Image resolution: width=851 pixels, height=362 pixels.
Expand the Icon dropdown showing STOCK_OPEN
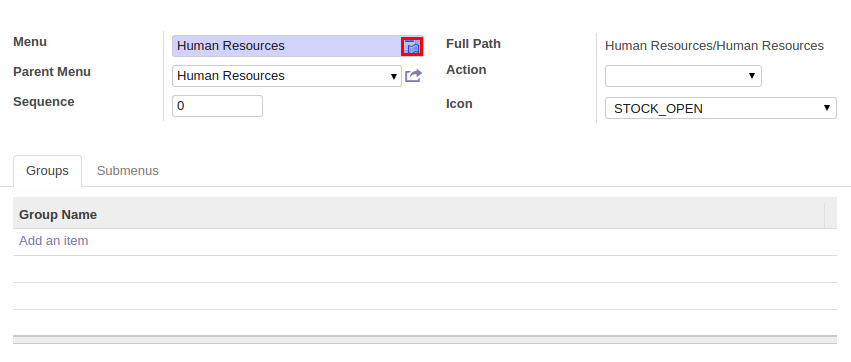721,108
